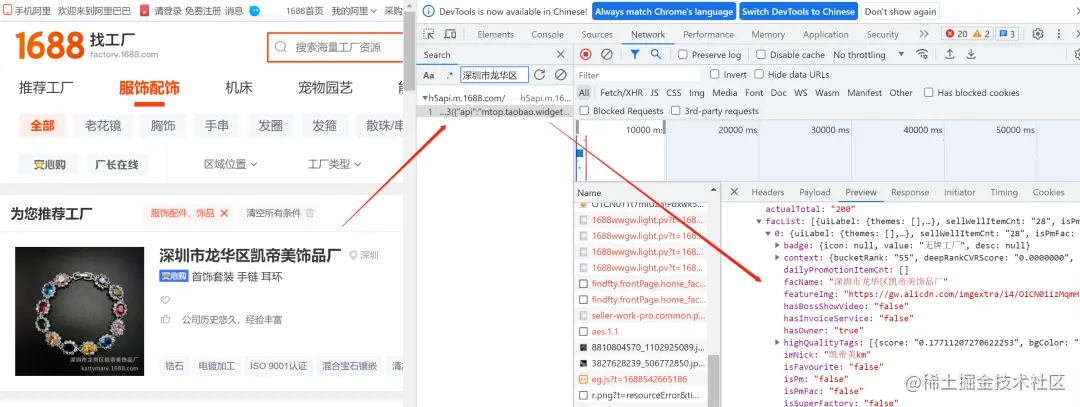Refresh the search results
The image size is (1080, 407).
click(539, 74)
